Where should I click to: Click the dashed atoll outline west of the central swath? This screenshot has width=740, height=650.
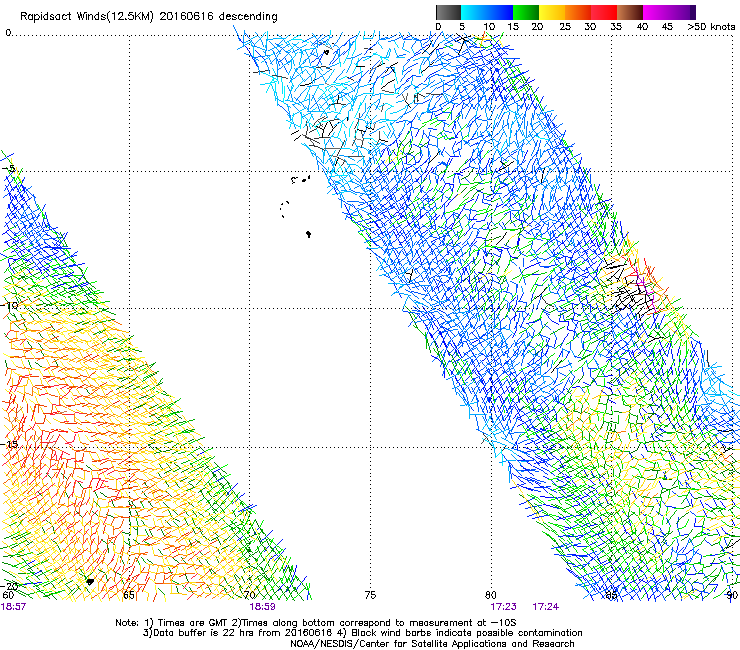pos(284,209)
